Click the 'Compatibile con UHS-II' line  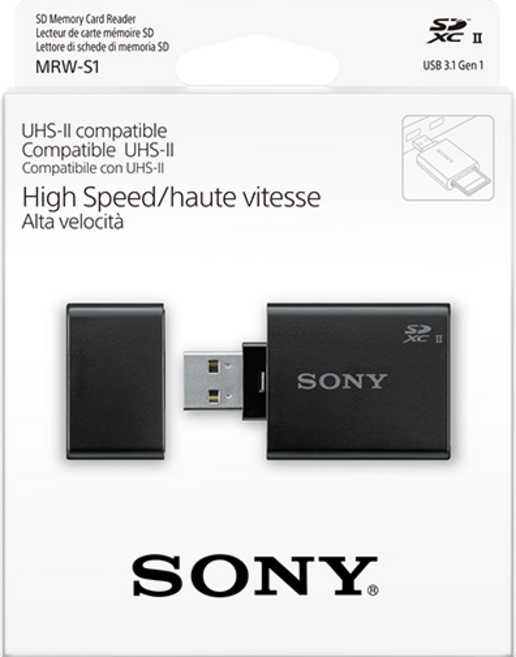coord(93,168)
